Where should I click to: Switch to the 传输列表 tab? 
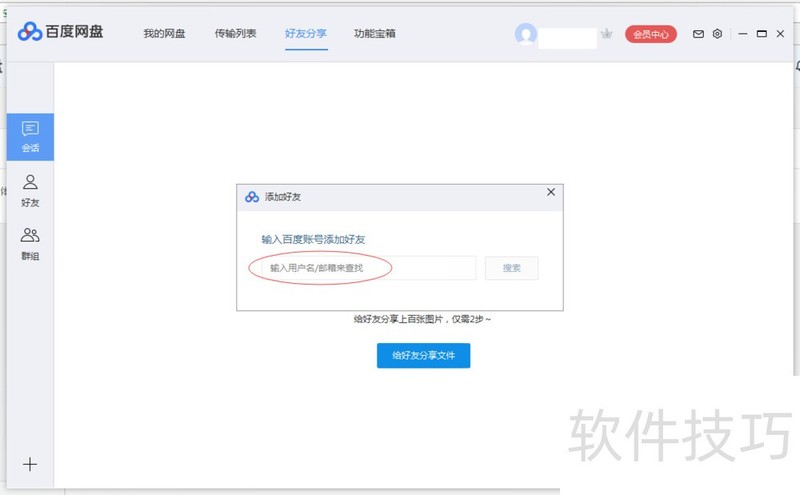point(235,34)
